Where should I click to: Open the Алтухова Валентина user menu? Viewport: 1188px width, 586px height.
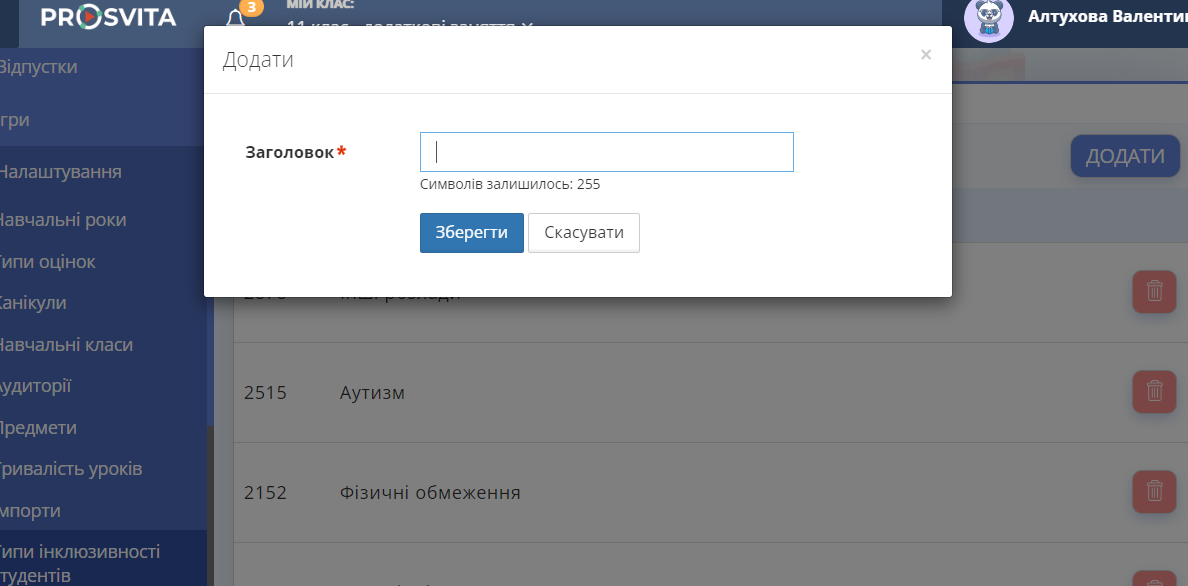pyautogui.click(x=1106, y=17)
